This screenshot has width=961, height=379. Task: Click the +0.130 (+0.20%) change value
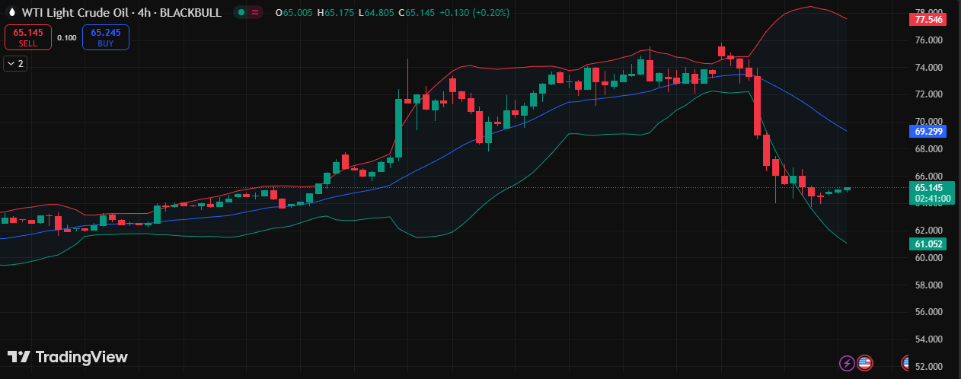pos(473,12)
